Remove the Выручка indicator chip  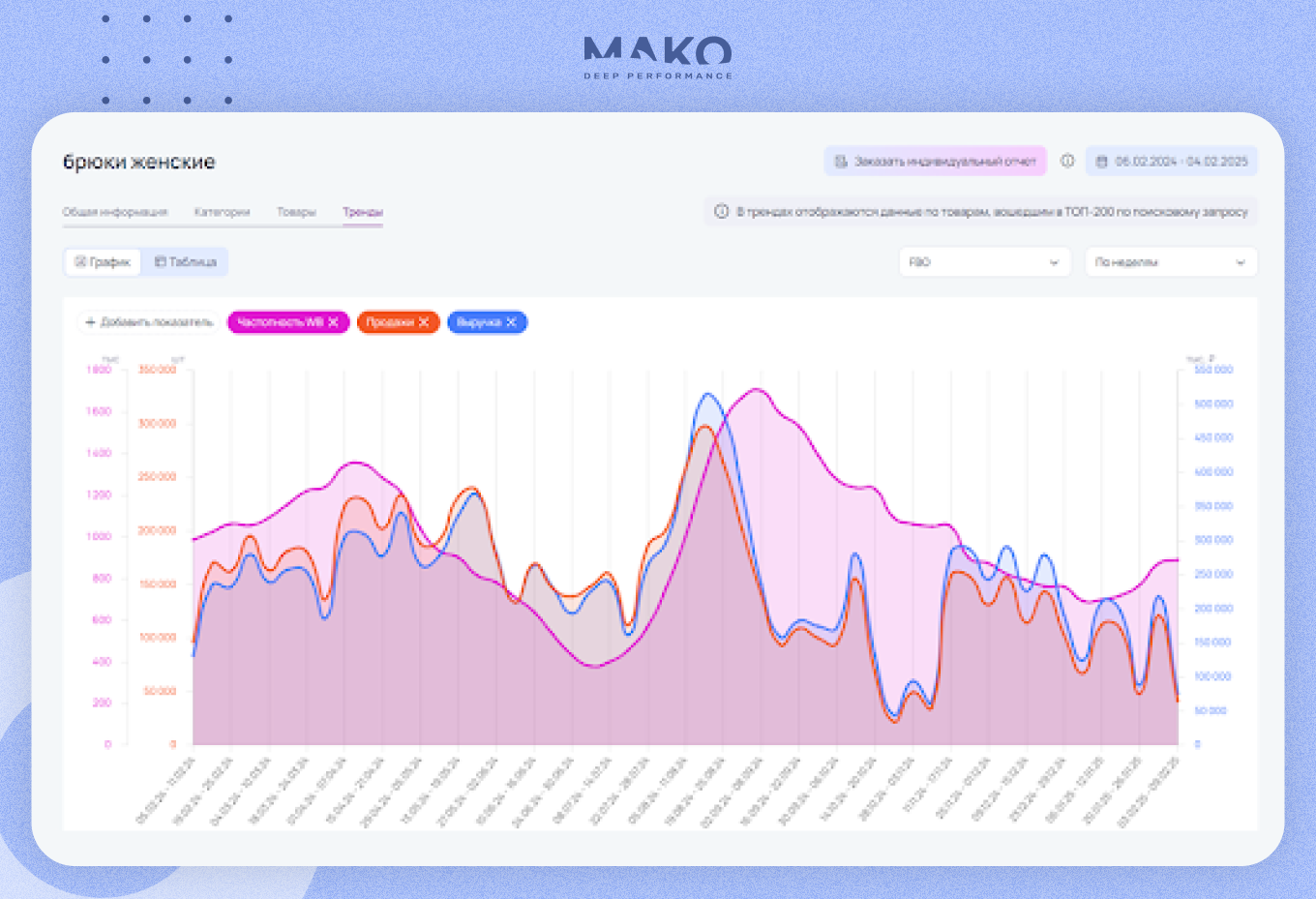click(x=511, y=322)
